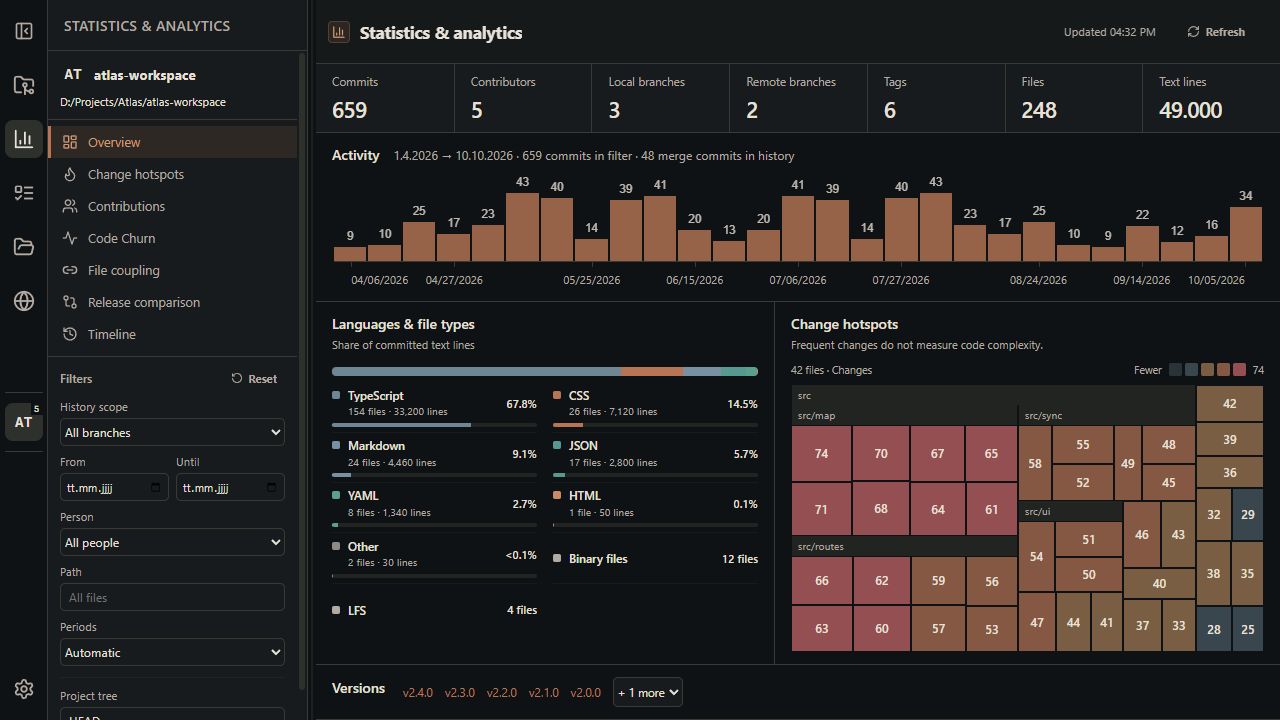1280x720 pixels.
Task: Open the task checklist icon
Action: click(x=24, y=193)
